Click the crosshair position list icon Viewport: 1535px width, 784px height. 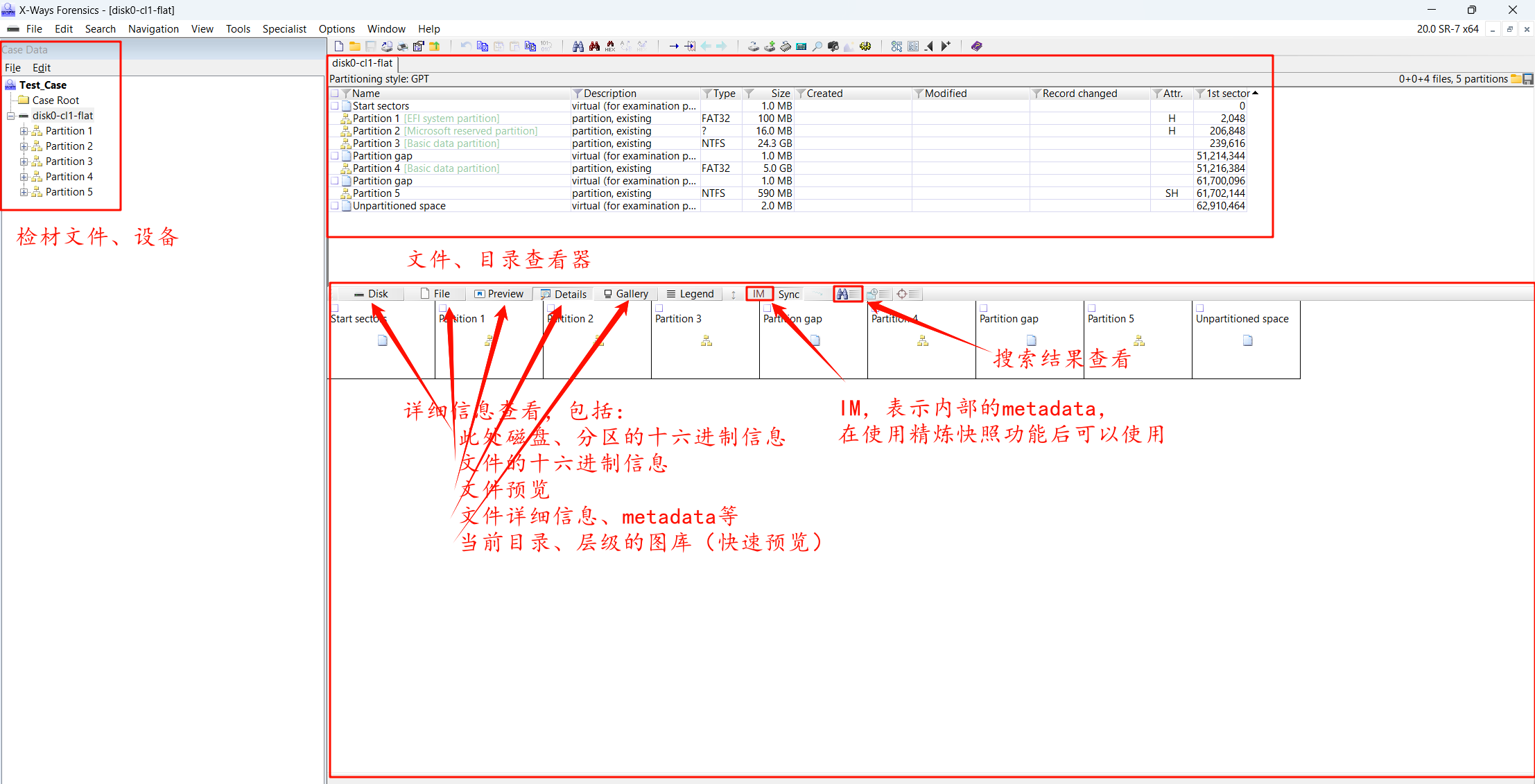(x=908, y=294)
